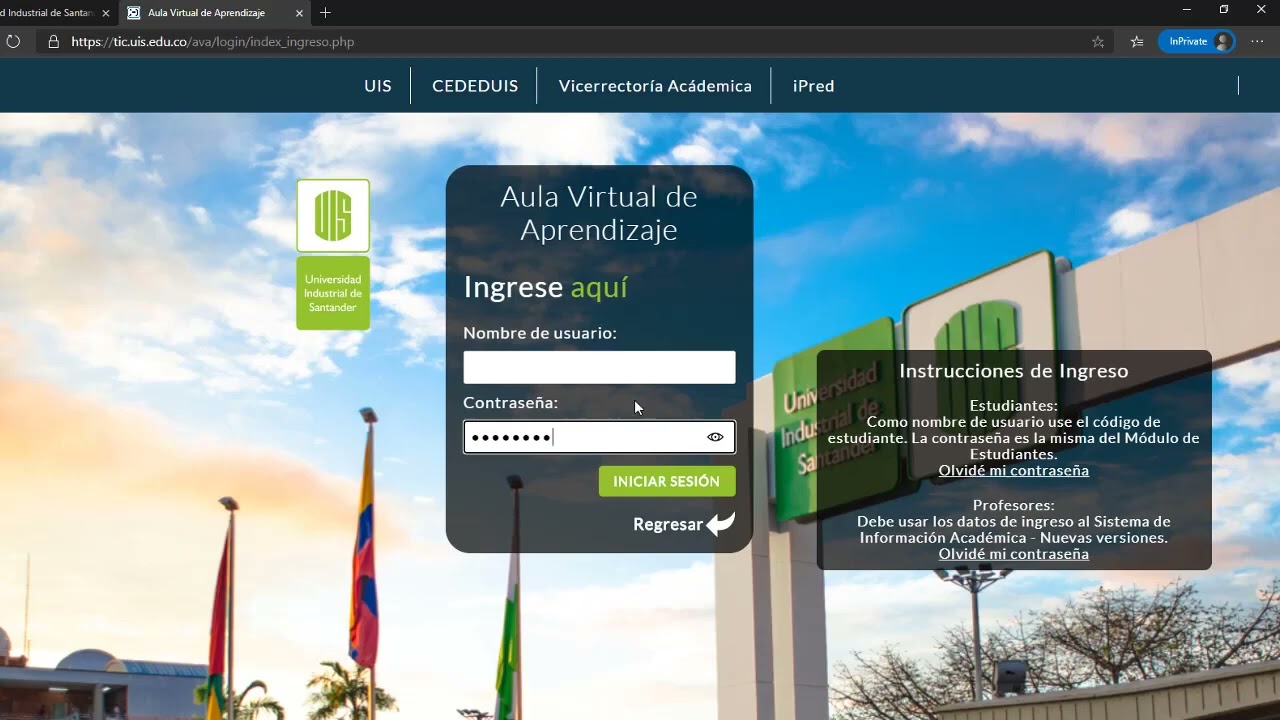Open browser settings ellipsis menu

[x=1257, y=42]
